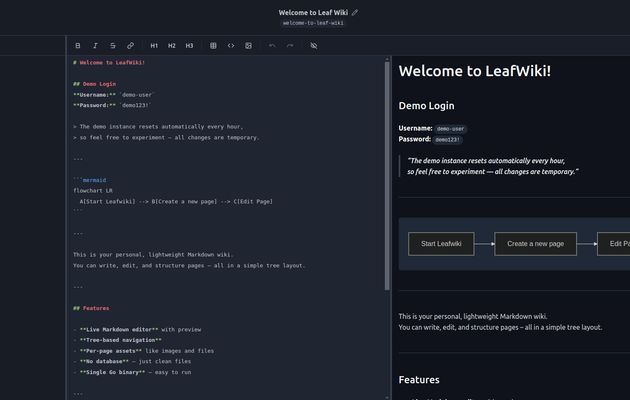
Task: Toggle preview visibility with eye icon
Action: [314, 46]
